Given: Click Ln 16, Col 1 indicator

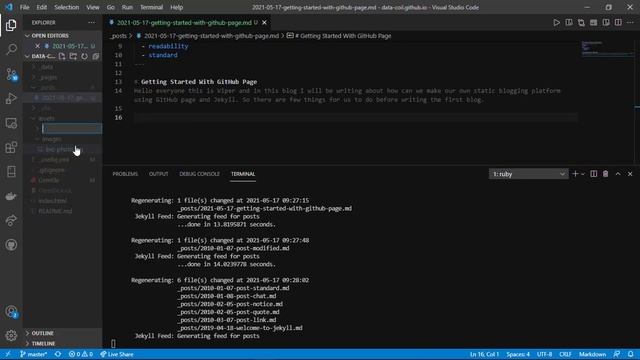Looking at the screenshot, I should click(x=484, y=354).
